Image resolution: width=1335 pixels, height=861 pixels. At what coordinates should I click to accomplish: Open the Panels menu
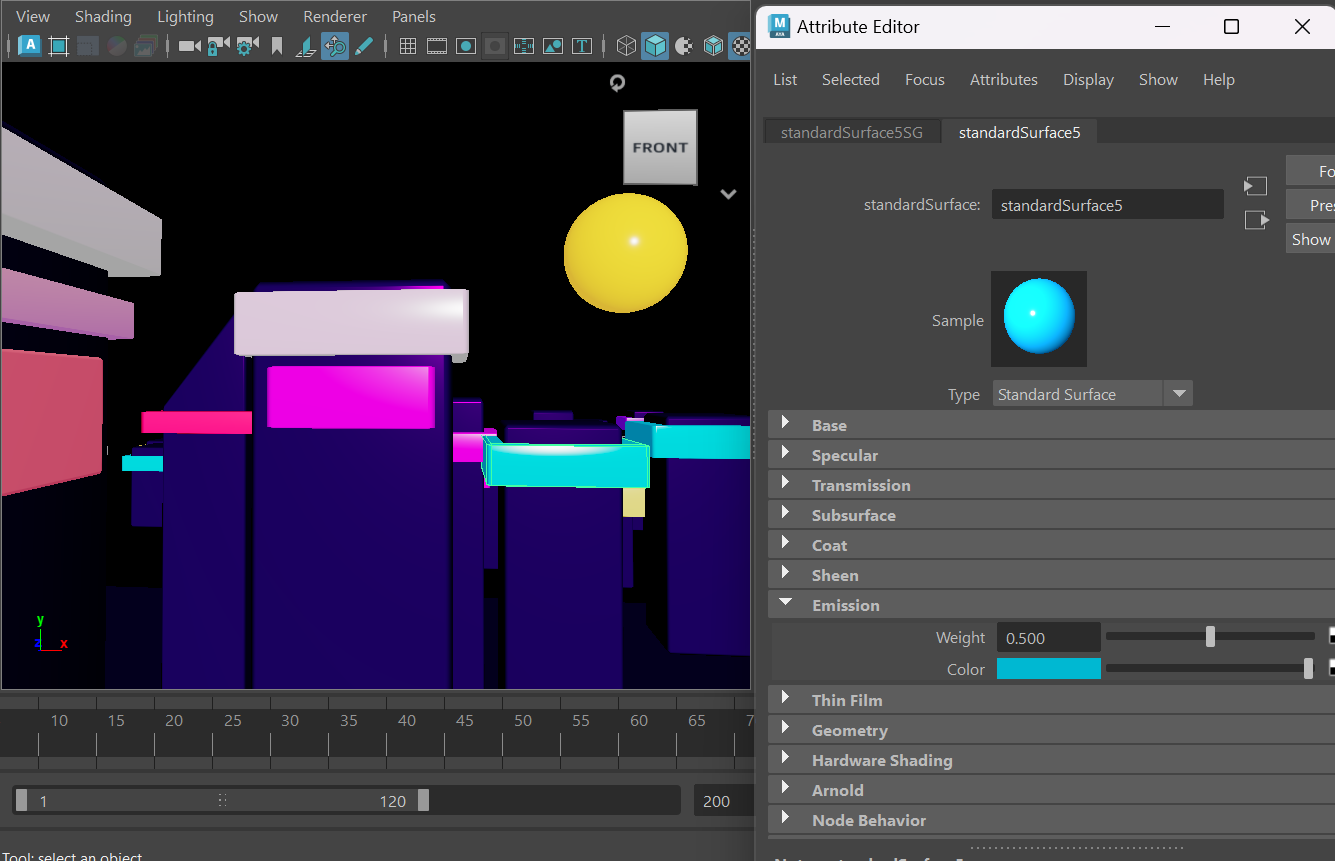coord(414,17)
